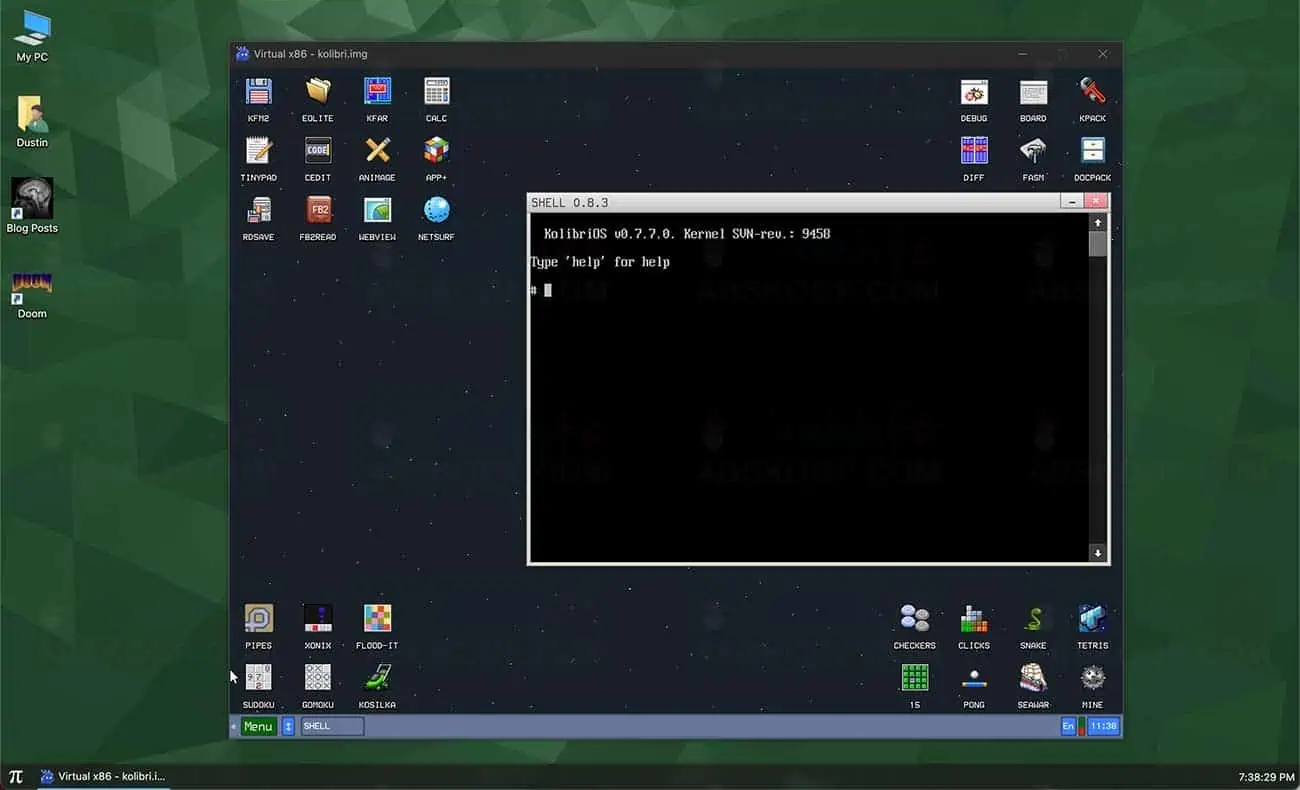The width and height of the screenshot is (1300, 790).
Task: Click the scroll down arrow in SHELL
Action: [x=1097, y=553]
